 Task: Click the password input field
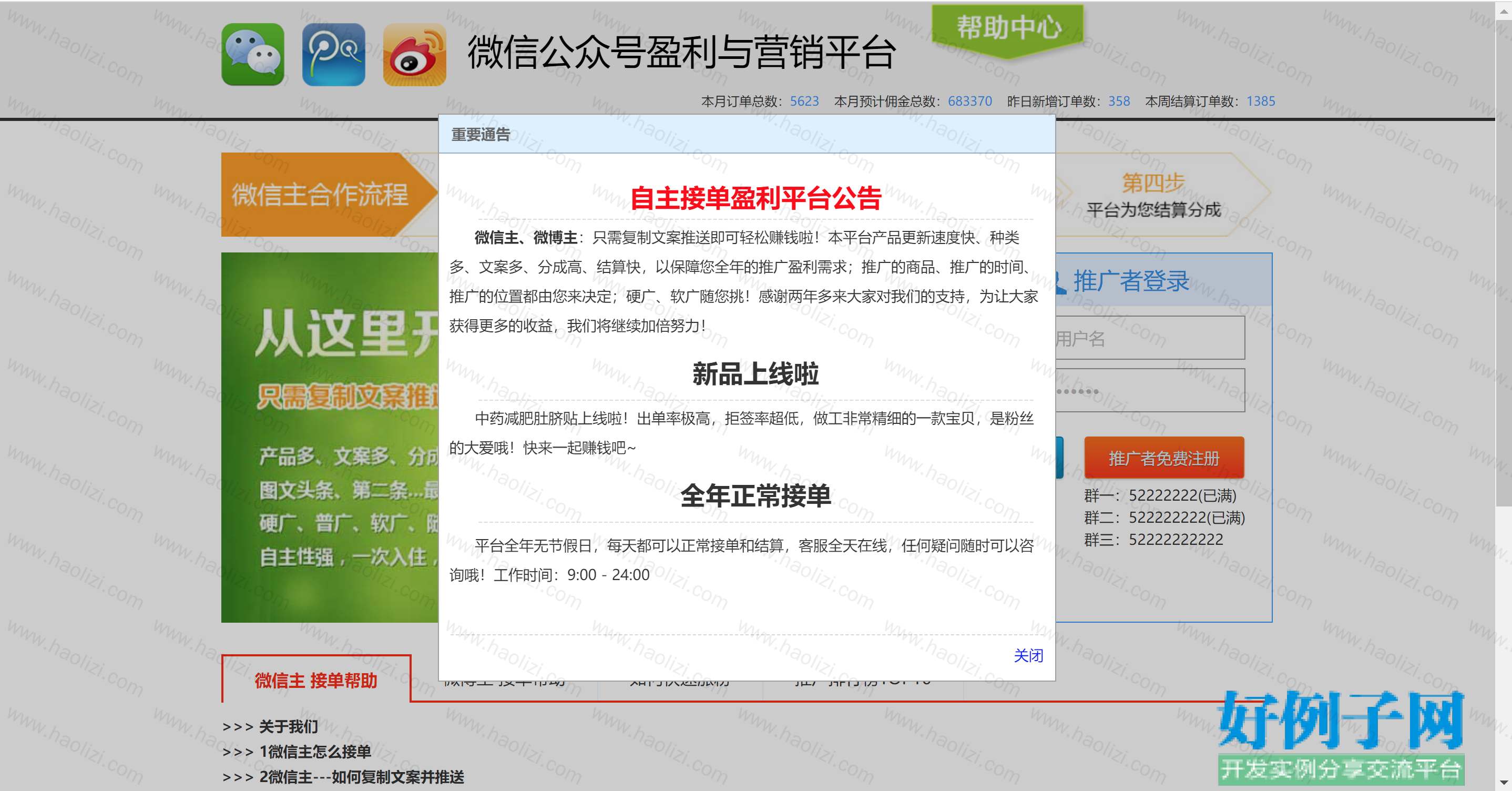click(x=1149, y=390)
